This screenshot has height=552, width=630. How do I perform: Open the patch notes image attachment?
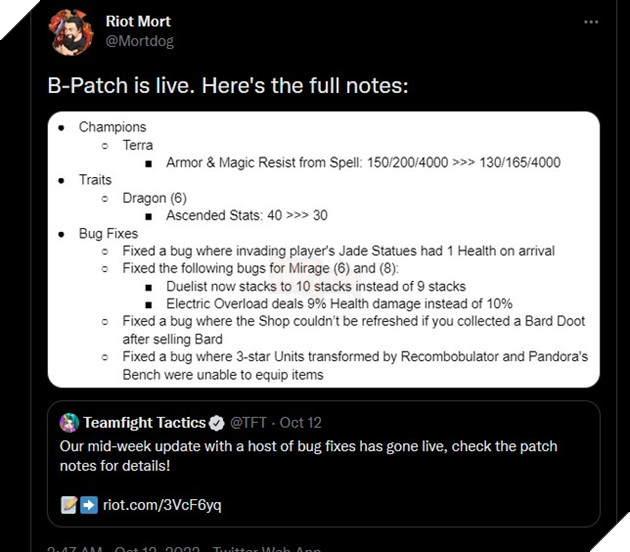[x=323, y=248]
